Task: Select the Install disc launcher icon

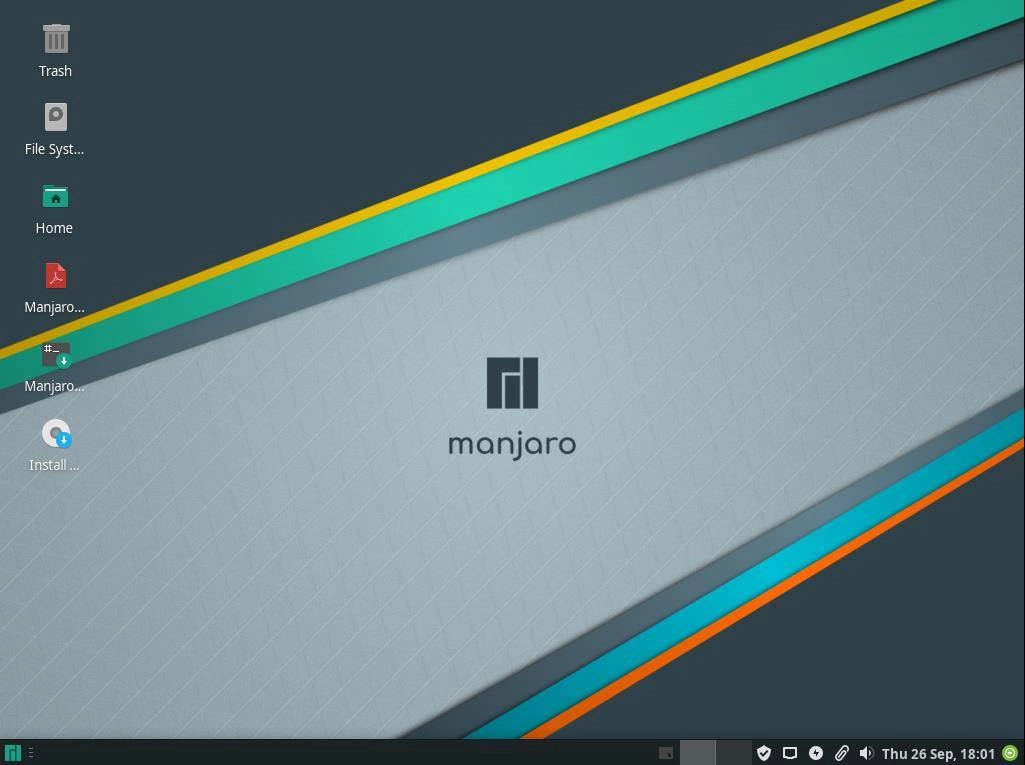Action: click(x=56, y=434)
